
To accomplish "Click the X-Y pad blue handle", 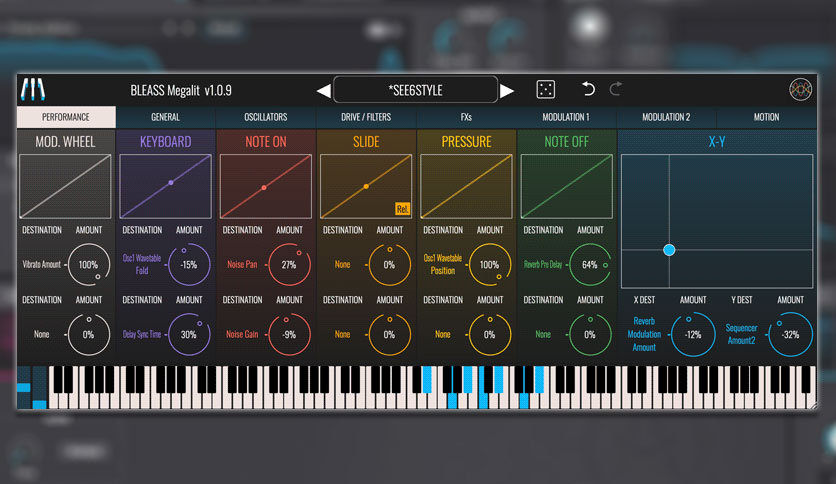I will coord(669,250).
